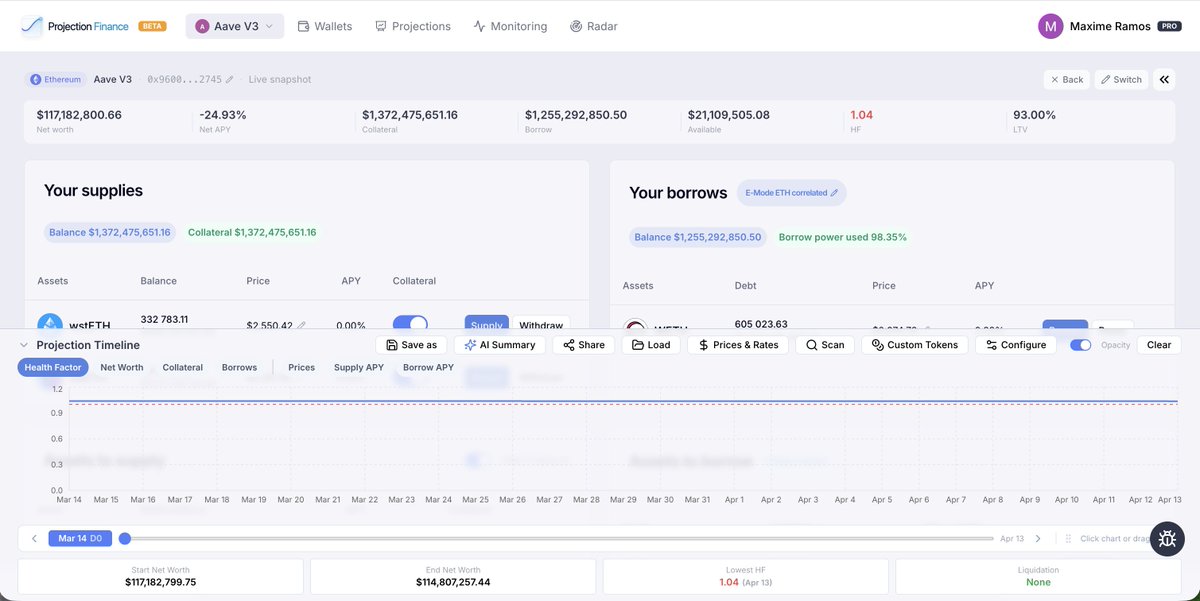
Task: Switch to Borrow APY tab
Action: tap(428, 367)
